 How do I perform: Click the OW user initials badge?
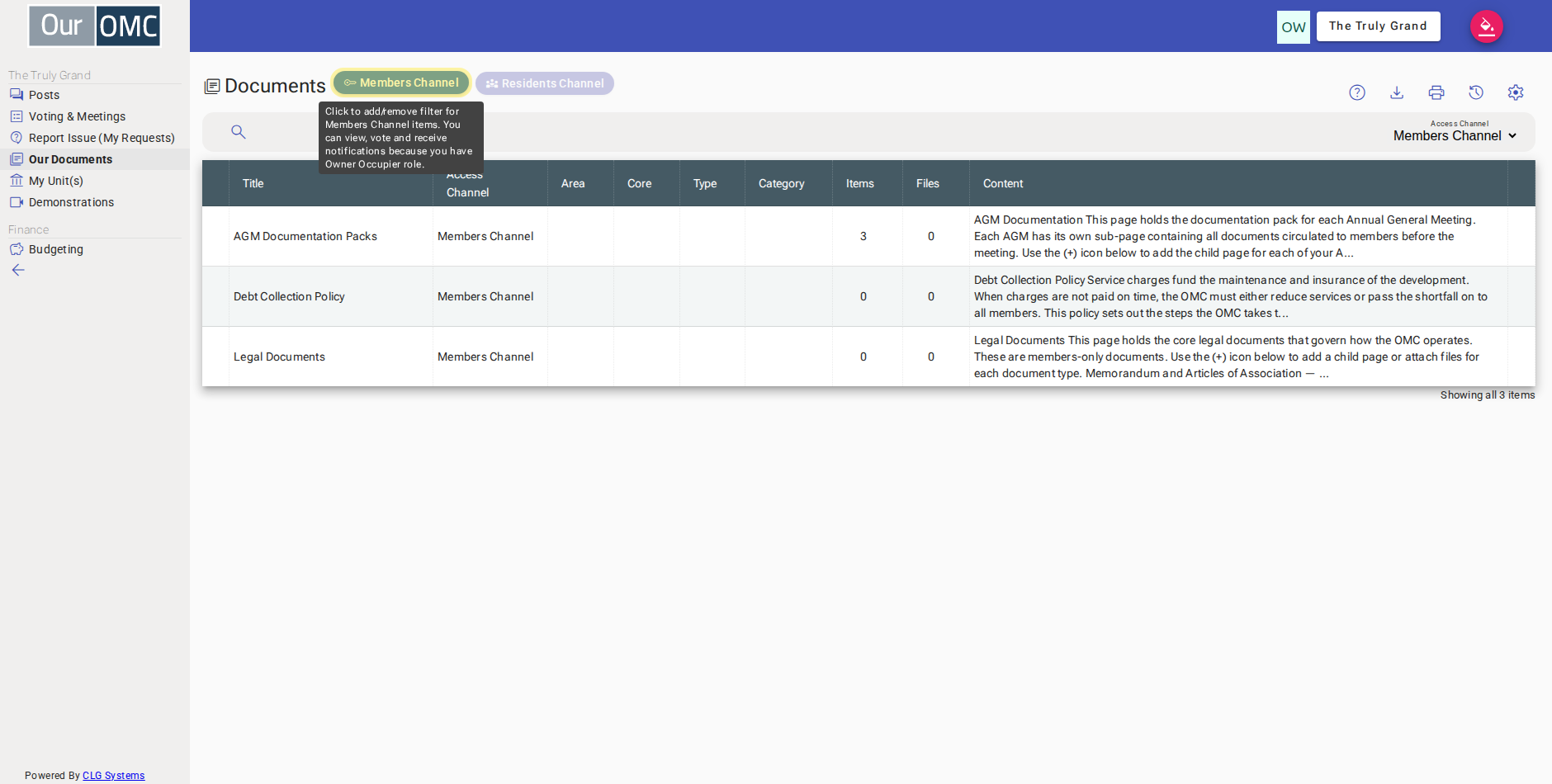click(1294, 27)
